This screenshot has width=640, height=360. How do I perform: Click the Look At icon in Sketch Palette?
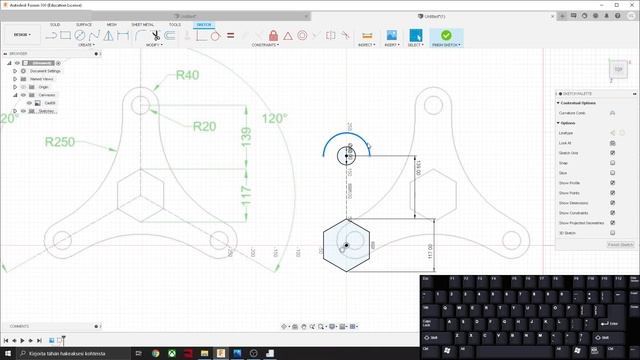pos(612,143)
